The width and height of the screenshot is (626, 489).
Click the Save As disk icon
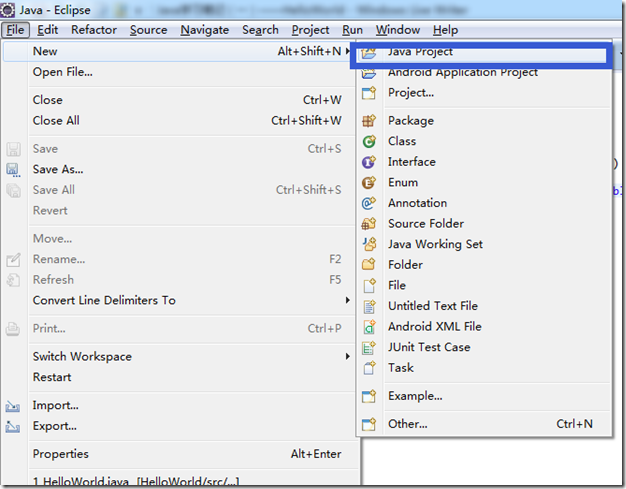coord(13,170)
